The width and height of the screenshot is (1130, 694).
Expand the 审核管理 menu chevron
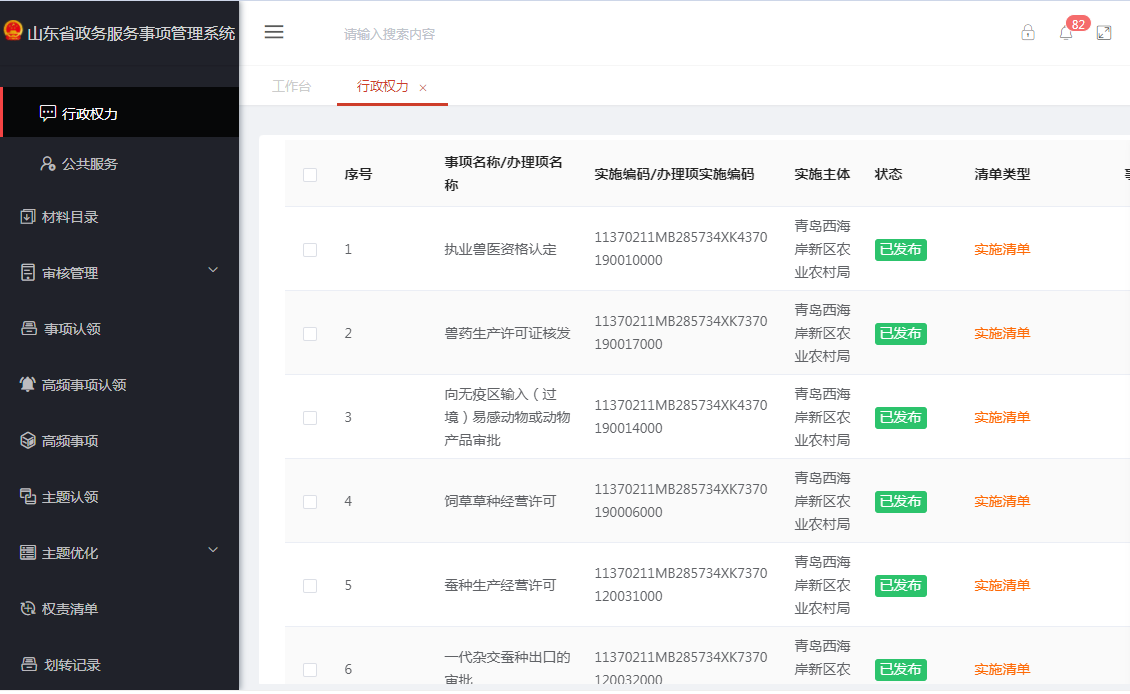tap(213, 270)
